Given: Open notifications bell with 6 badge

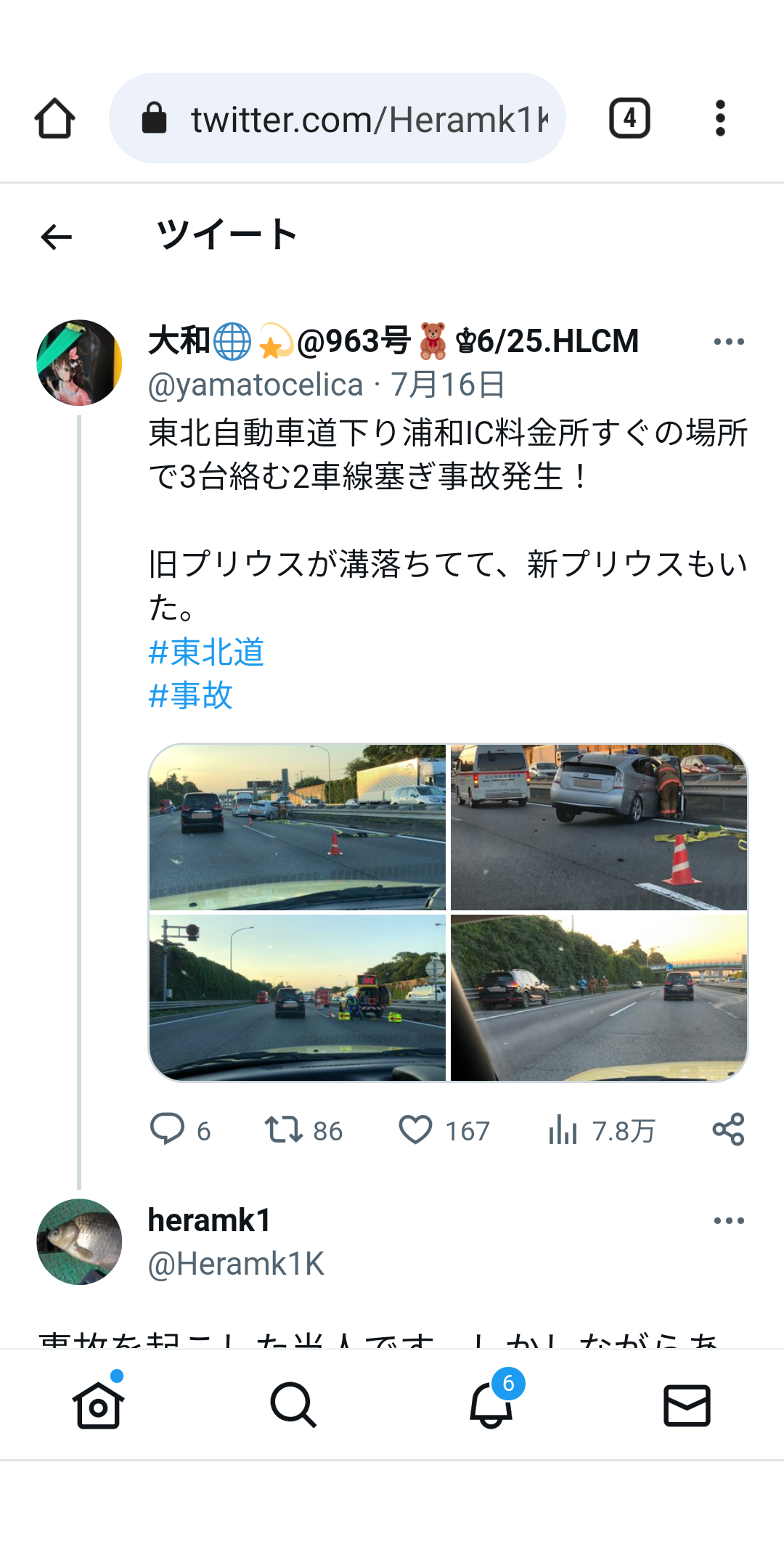Looking at the screenshot, I should tap(491, 1405).
